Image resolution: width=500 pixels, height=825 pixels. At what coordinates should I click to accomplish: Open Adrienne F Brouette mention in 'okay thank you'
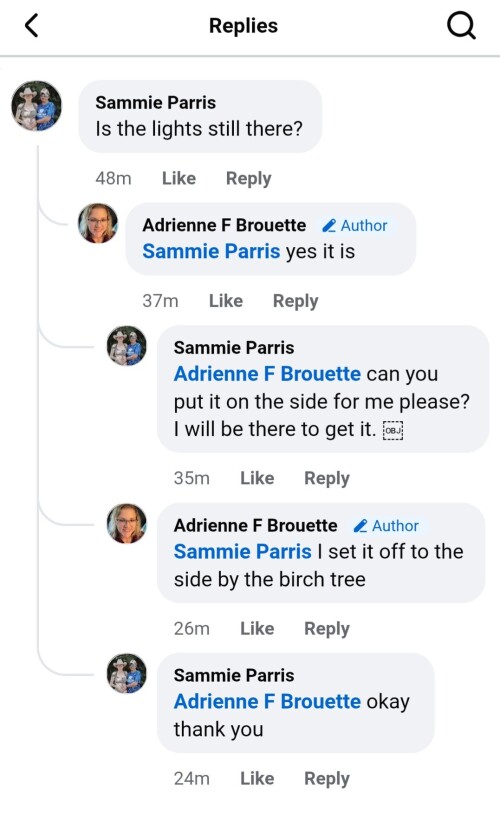(x=267, y=702)
